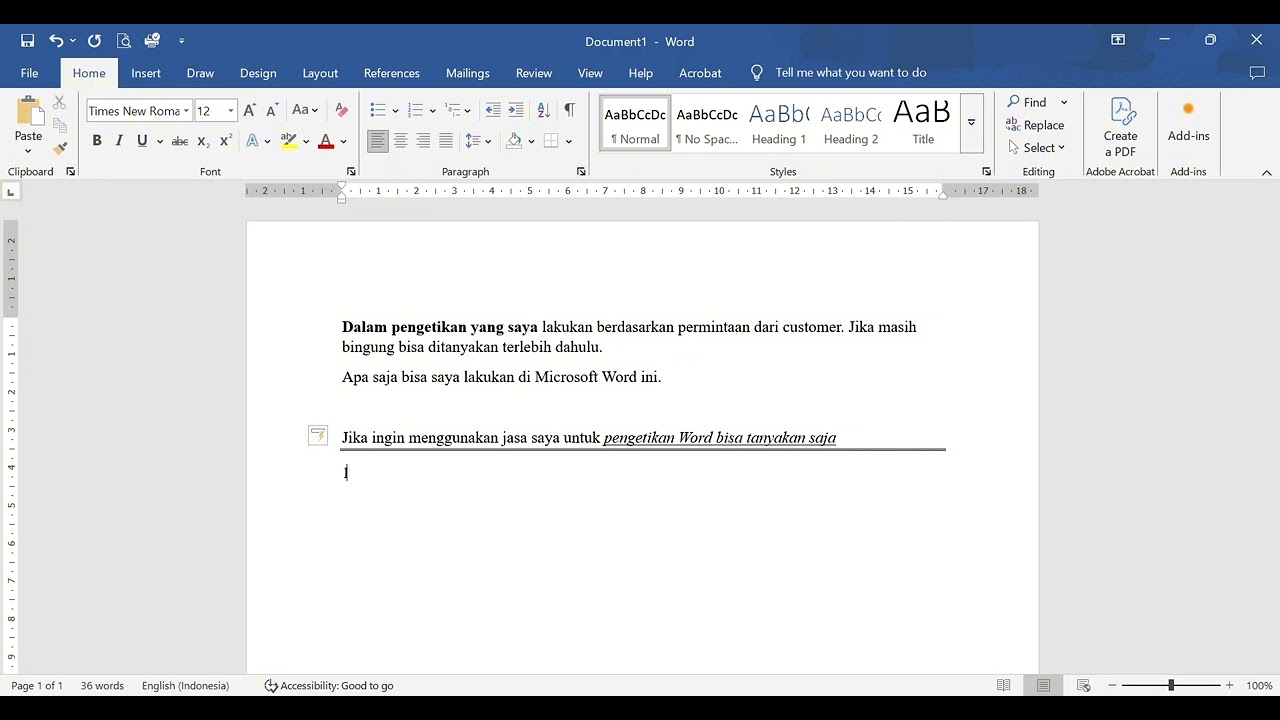The width and height of the screenshot is (1280, 720).
Task: Copy the selection
Action: click(x=60, y=126)
